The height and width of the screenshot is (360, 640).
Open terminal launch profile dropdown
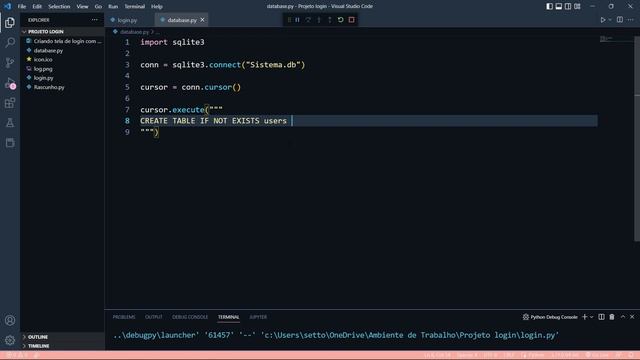tap(591, 317)
